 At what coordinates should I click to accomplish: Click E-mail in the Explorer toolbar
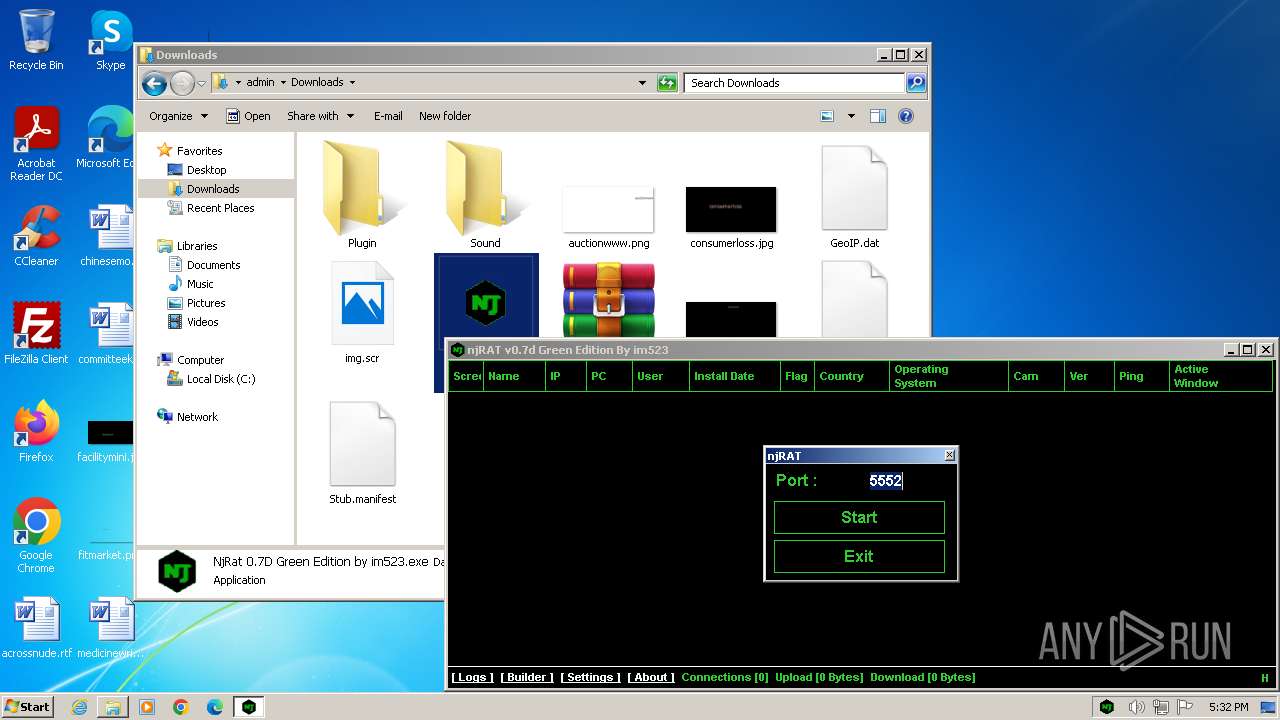coord(388,116)
